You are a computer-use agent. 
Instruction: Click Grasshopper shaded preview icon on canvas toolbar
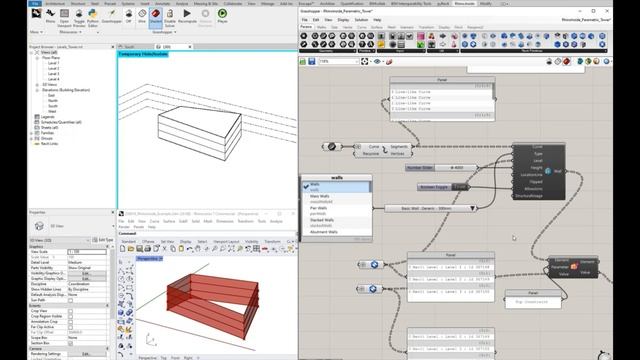[567, 61]
